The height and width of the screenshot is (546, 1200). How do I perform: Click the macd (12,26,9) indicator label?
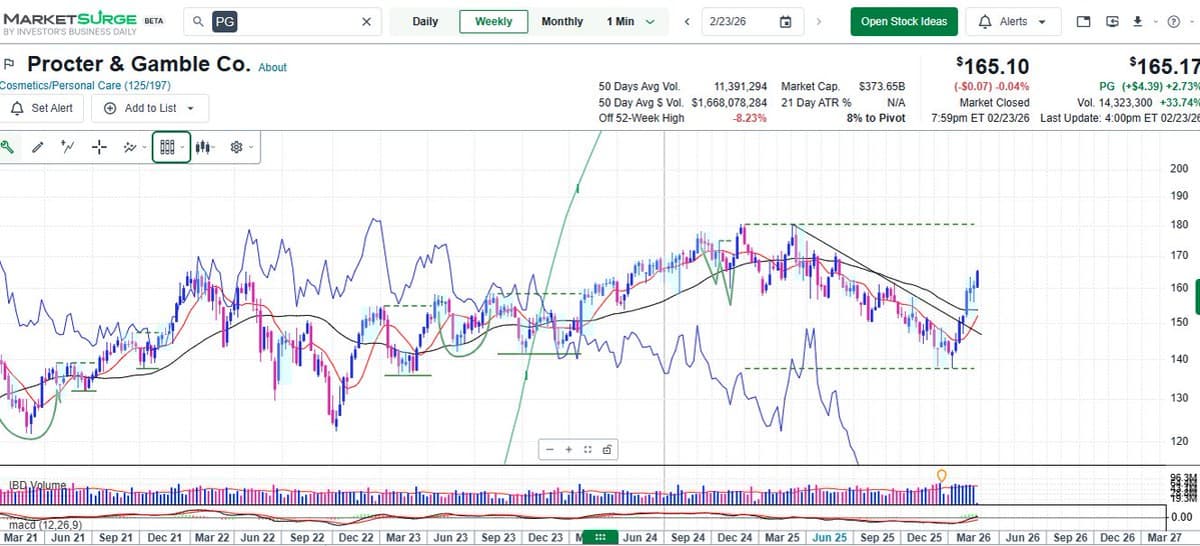point(45,524)
